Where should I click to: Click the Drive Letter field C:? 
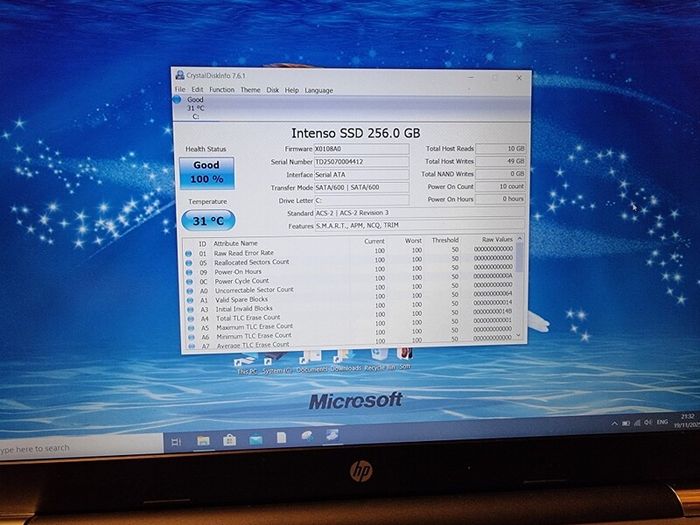361,200
